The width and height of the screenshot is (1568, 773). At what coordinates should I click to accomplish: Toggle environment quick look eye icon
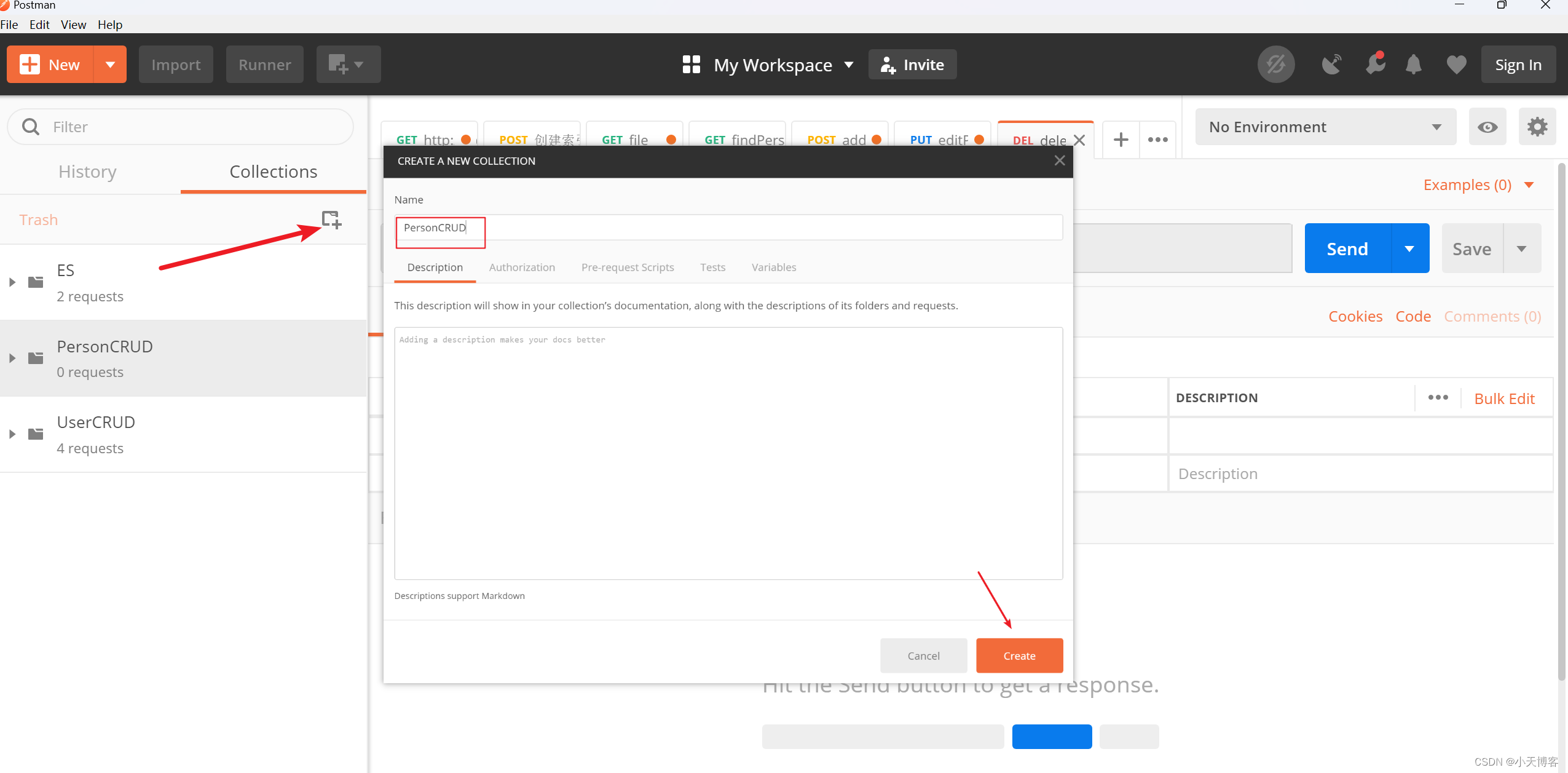click(x=1487, y=127)
